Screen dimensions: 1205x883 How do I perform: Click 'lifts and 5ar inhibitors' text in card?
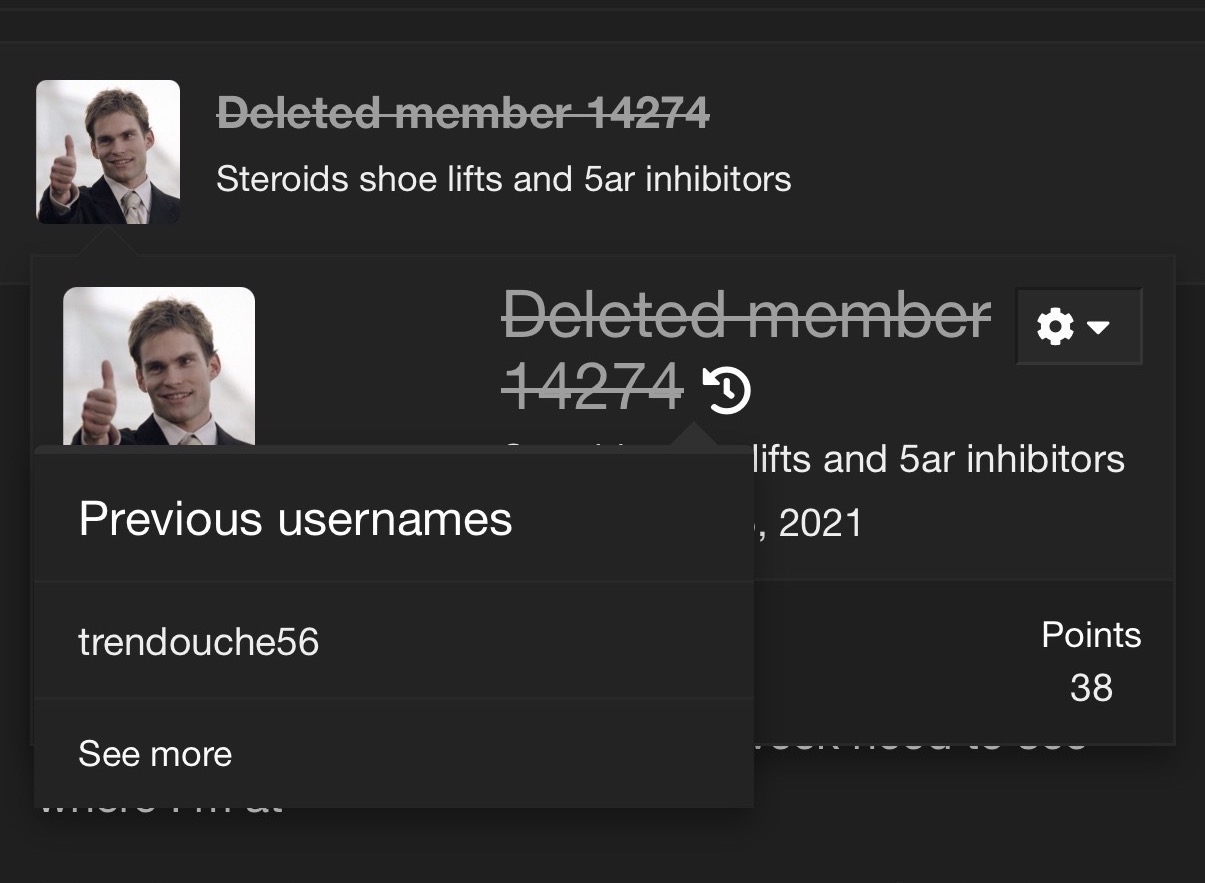coord(938,460)
